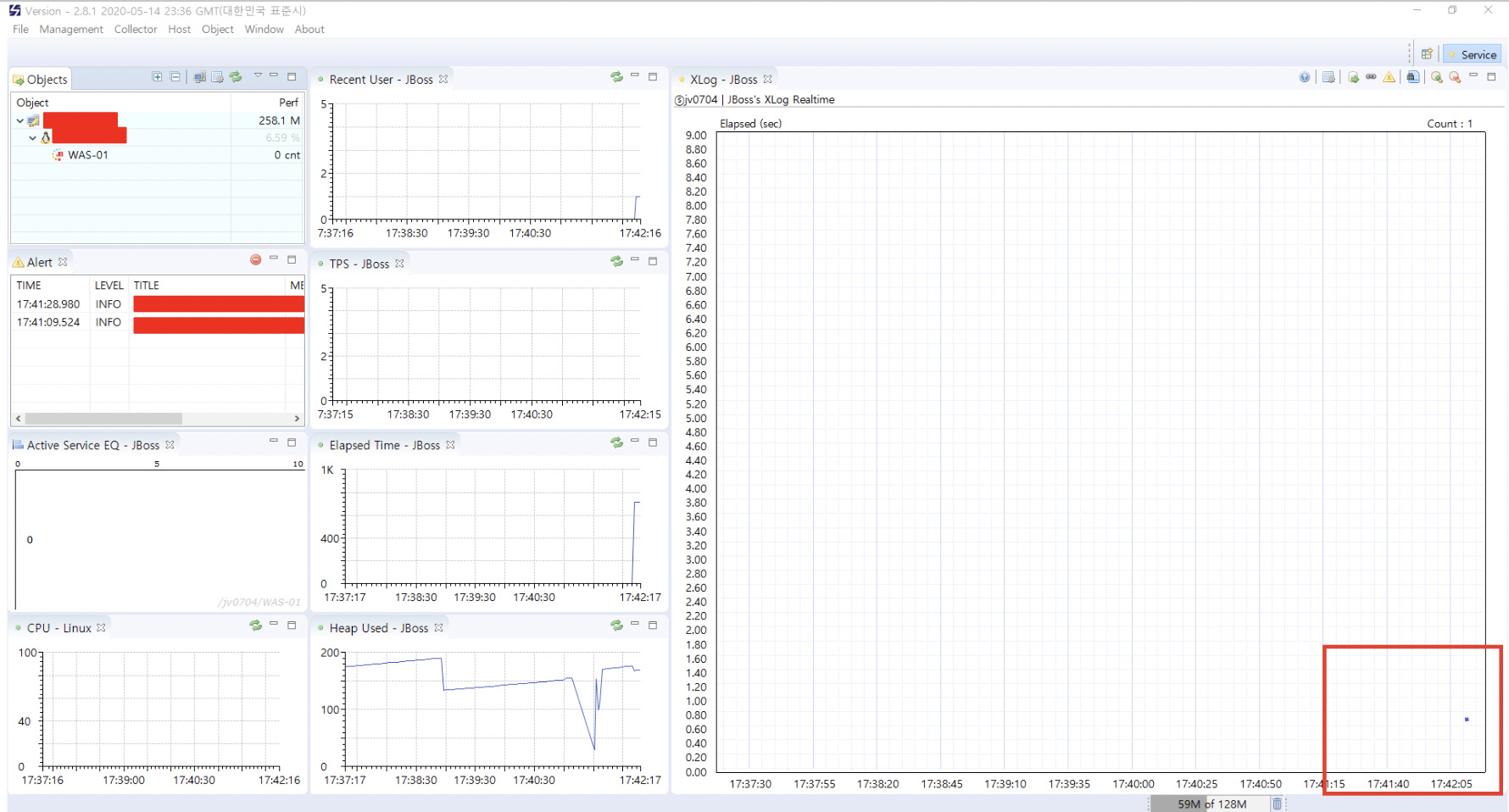This screenshot has height=812, width=1509.
Task: Open the About menu
Action: (309, 29)
